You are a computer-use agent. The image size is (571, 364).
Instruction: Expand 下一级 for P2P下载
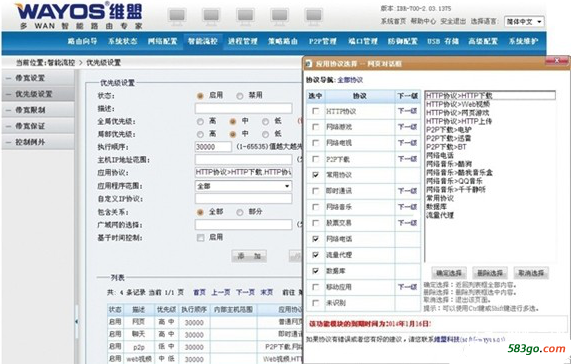407,159
